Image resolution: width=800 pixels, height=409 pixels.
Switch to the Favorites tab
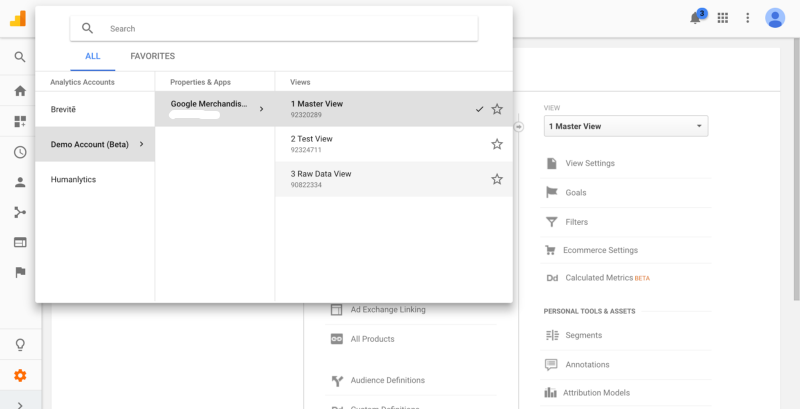152,56
